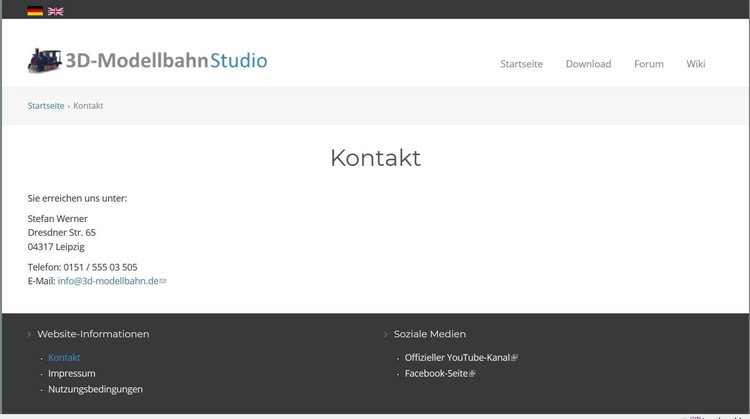
Task: Switch site language to German flag
Action: (x=35, y=11)
